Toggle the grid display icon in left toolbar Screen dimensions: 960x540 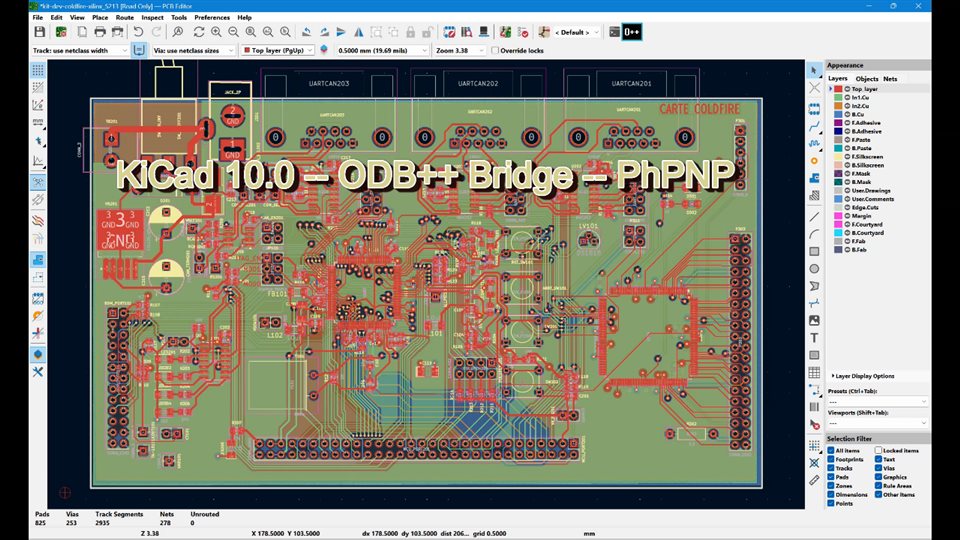38,70
